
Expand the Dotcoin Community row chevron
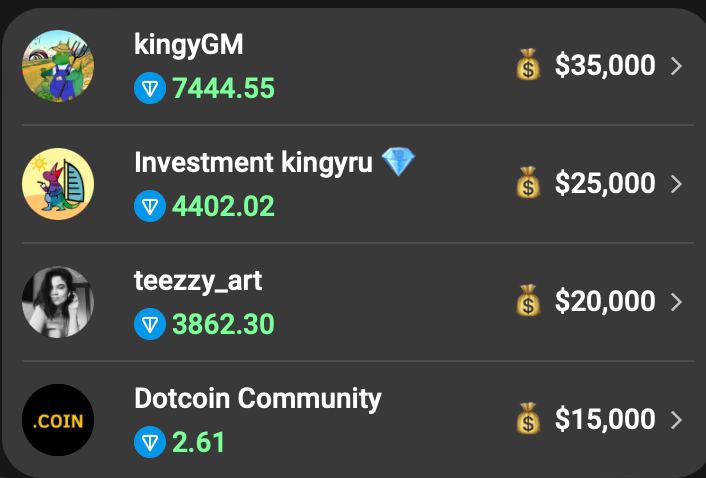pyautogui.click(x=676, y=420)
